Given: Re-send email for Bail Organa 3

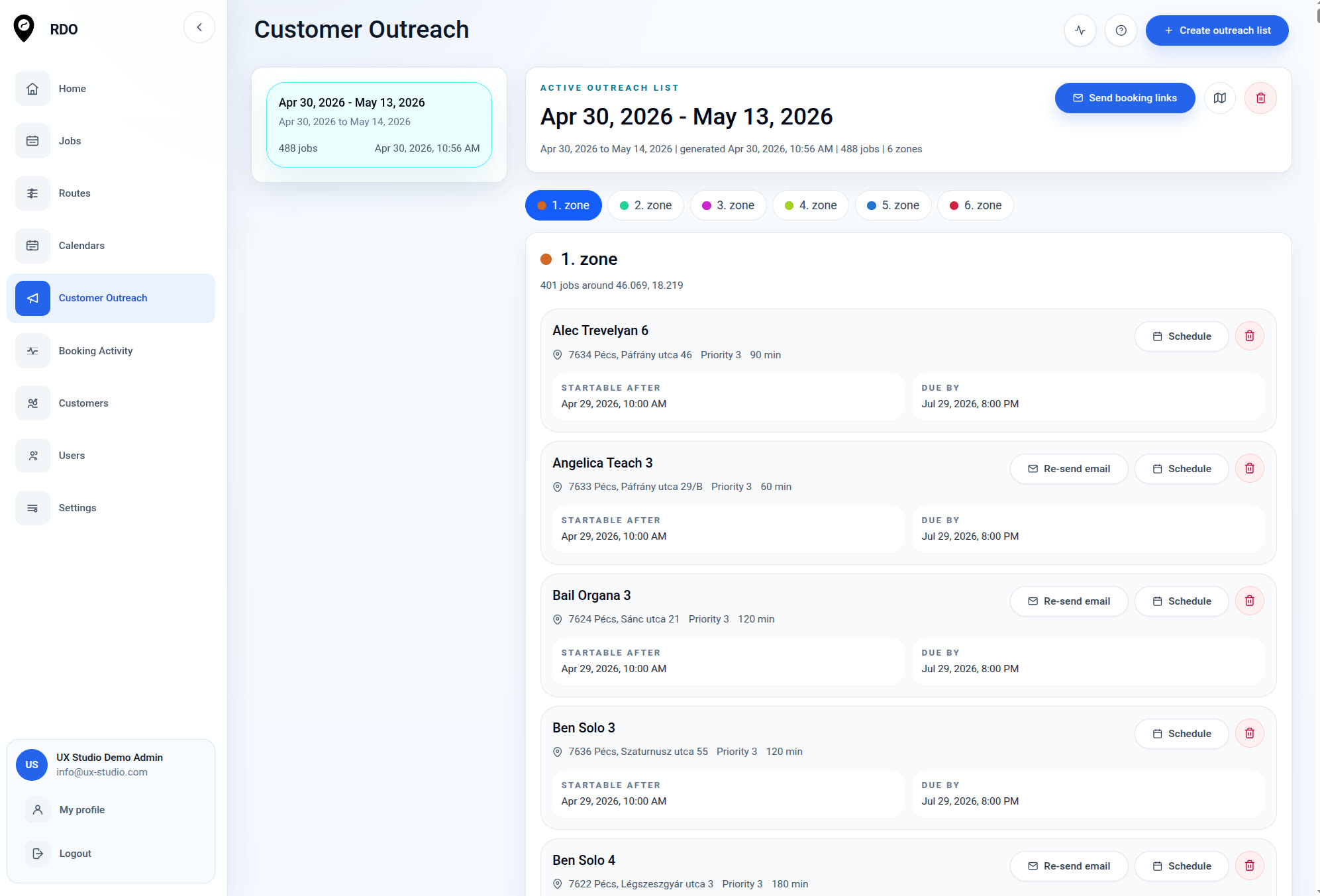Looking at the screenshot, I should click(x=1068, y=601).
